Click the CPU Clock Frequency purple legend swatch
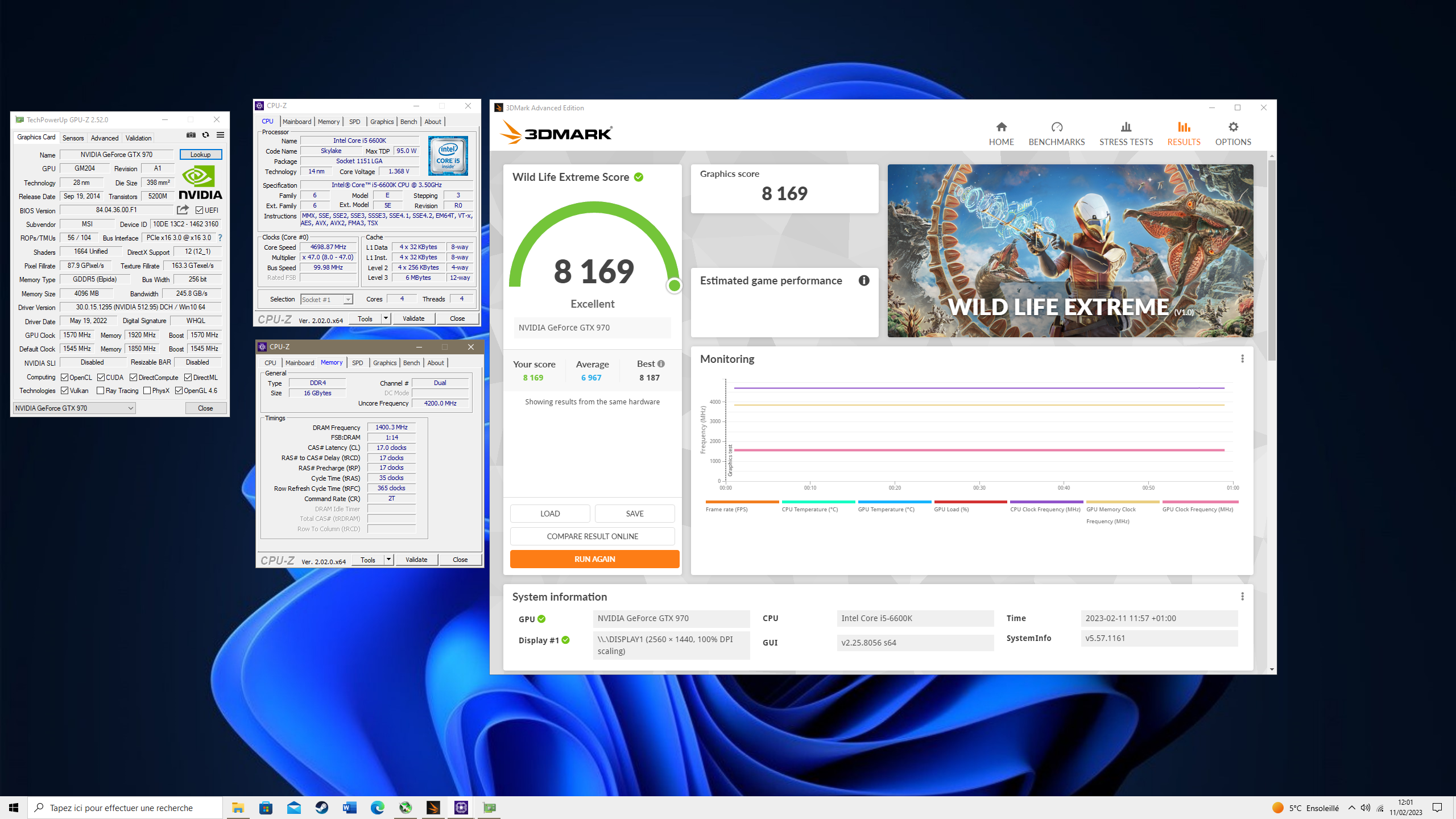Screen dimensions: 1456x819 1046,502
